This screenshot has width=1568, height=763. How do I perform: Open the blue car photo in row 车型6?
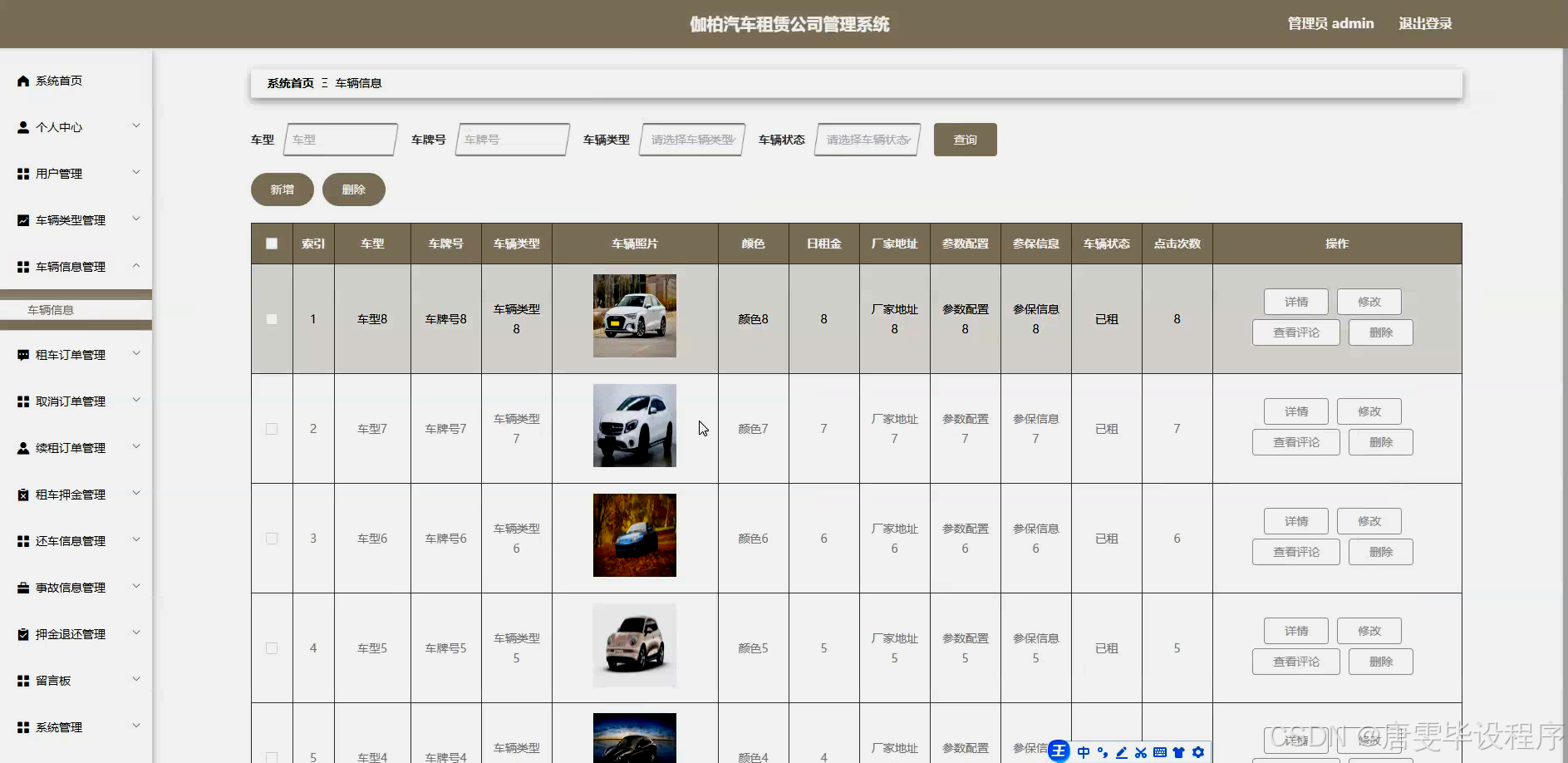tap(635, 535)
